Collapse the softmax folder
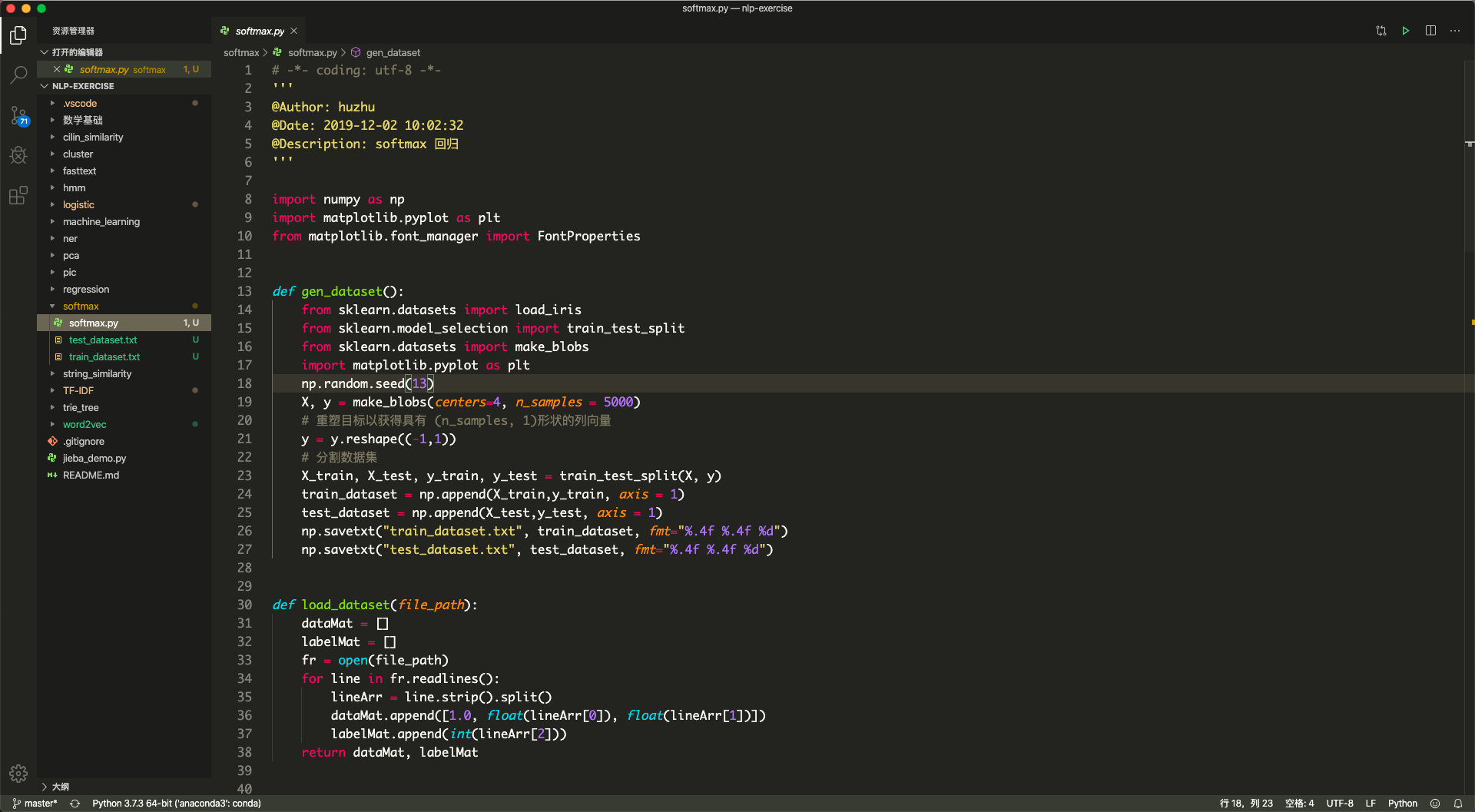This screenshot has height=812, width=1475. [80, 307]
